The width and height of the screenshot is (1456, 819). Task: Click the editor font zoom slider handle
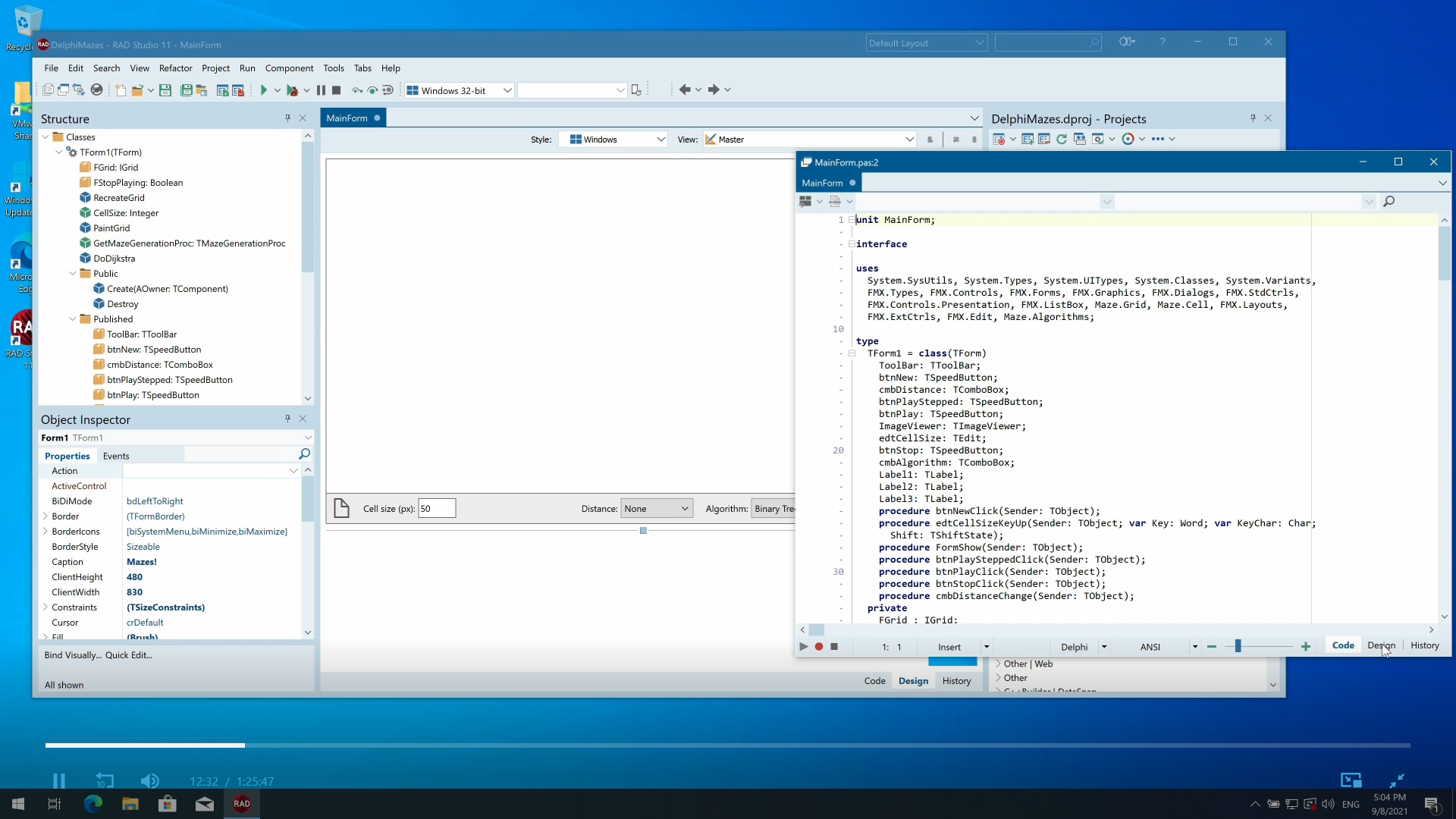pos(1238,646)
